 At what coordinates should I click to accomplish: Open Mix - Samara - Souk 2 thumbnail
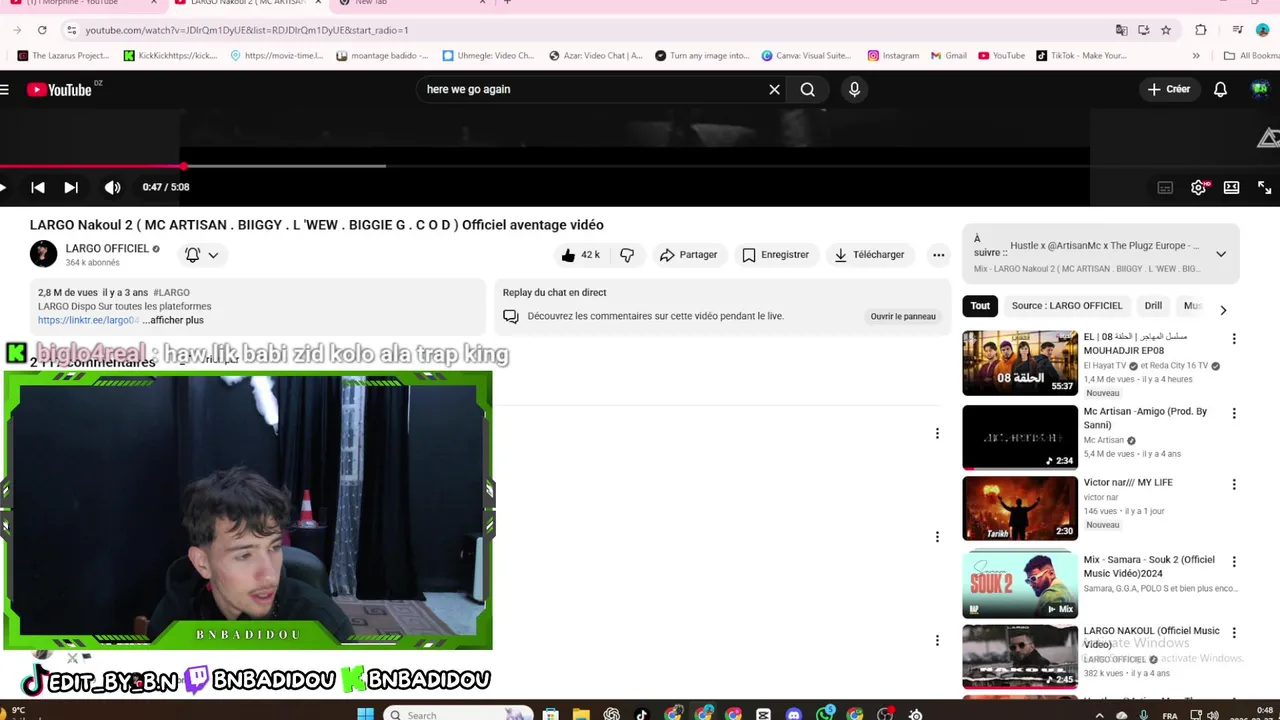tap(1020, 584)
